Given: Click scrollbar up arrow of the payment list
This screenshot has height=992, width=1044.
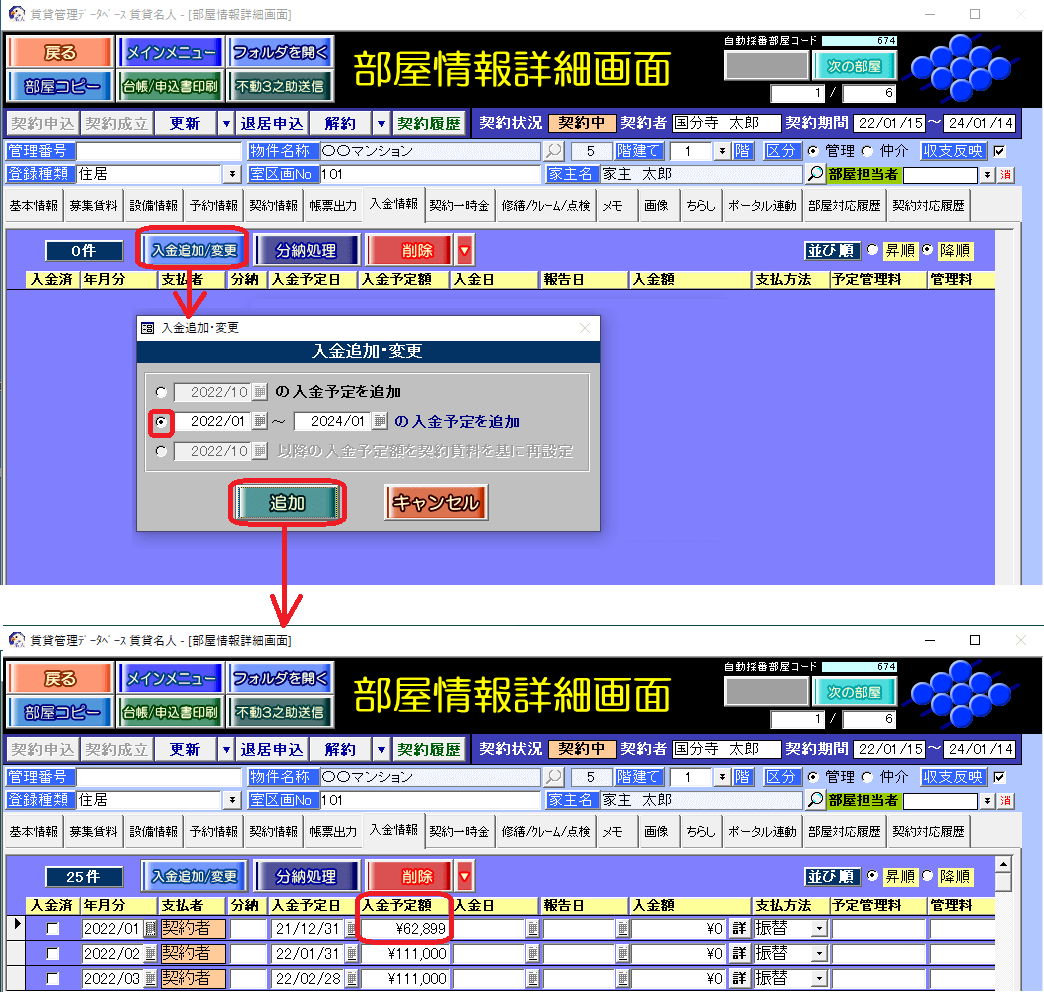Looking at the screenshot, I should coord(1004,862).
